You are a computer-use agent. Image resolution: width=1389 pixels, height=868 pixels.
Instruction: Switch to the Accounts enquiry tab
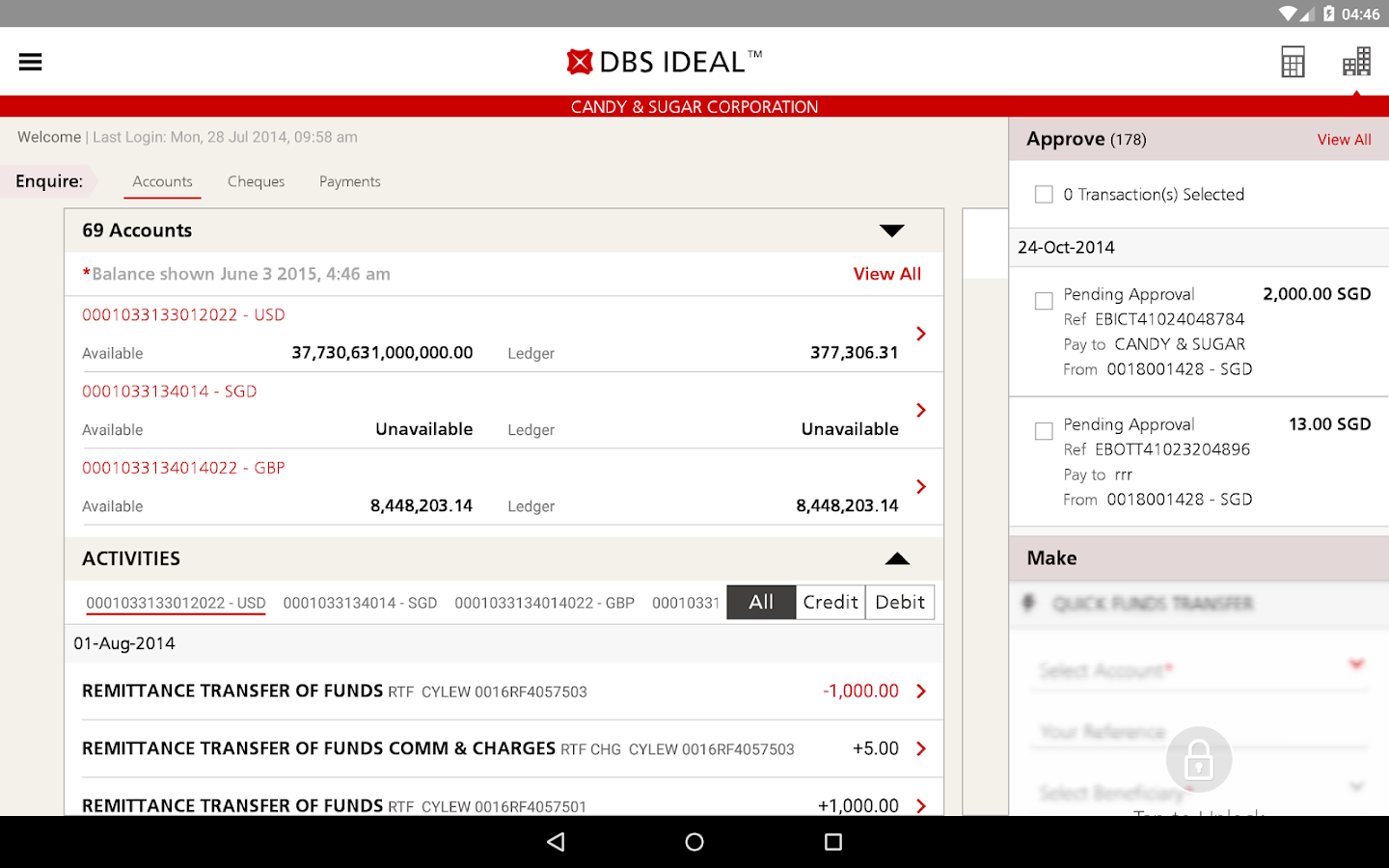point(162,181)
